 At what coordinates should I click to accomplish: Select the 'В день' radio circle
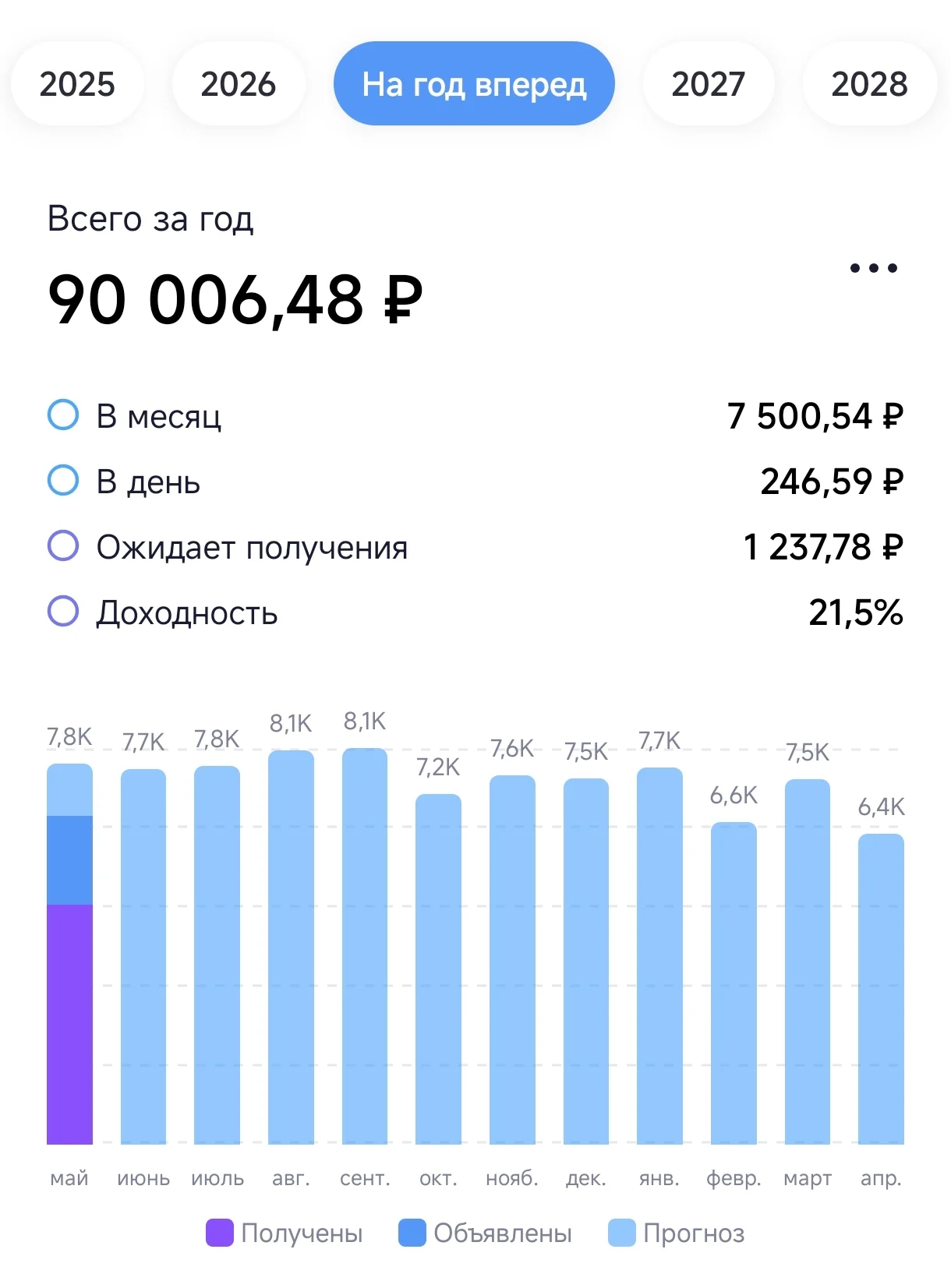(63, 481)
